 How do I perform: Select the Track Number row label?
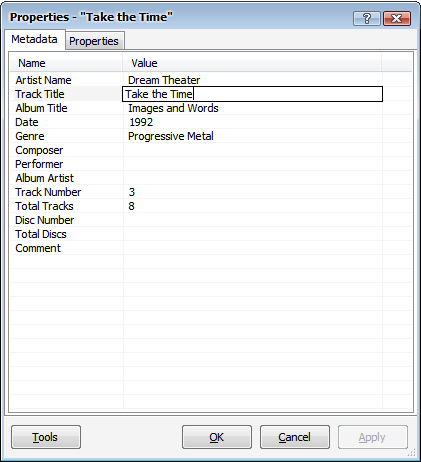[48, 192]
